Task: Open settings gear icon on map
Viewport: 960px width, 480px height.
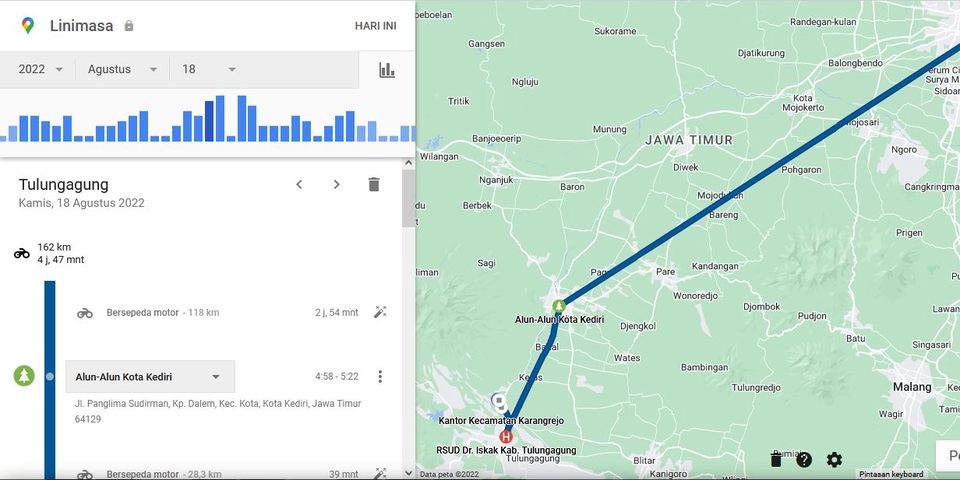Action: (834, 460)
